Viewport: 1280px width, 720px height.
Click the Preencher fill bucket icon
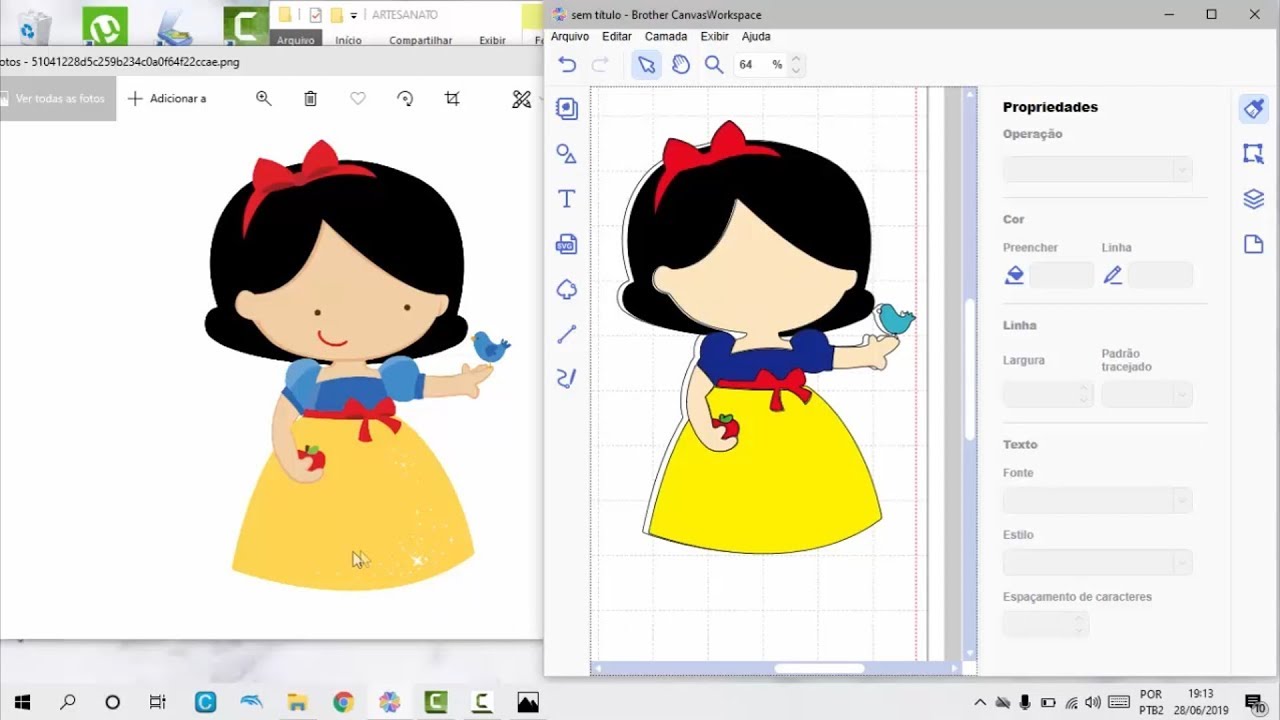click(x=1014, y=275)
